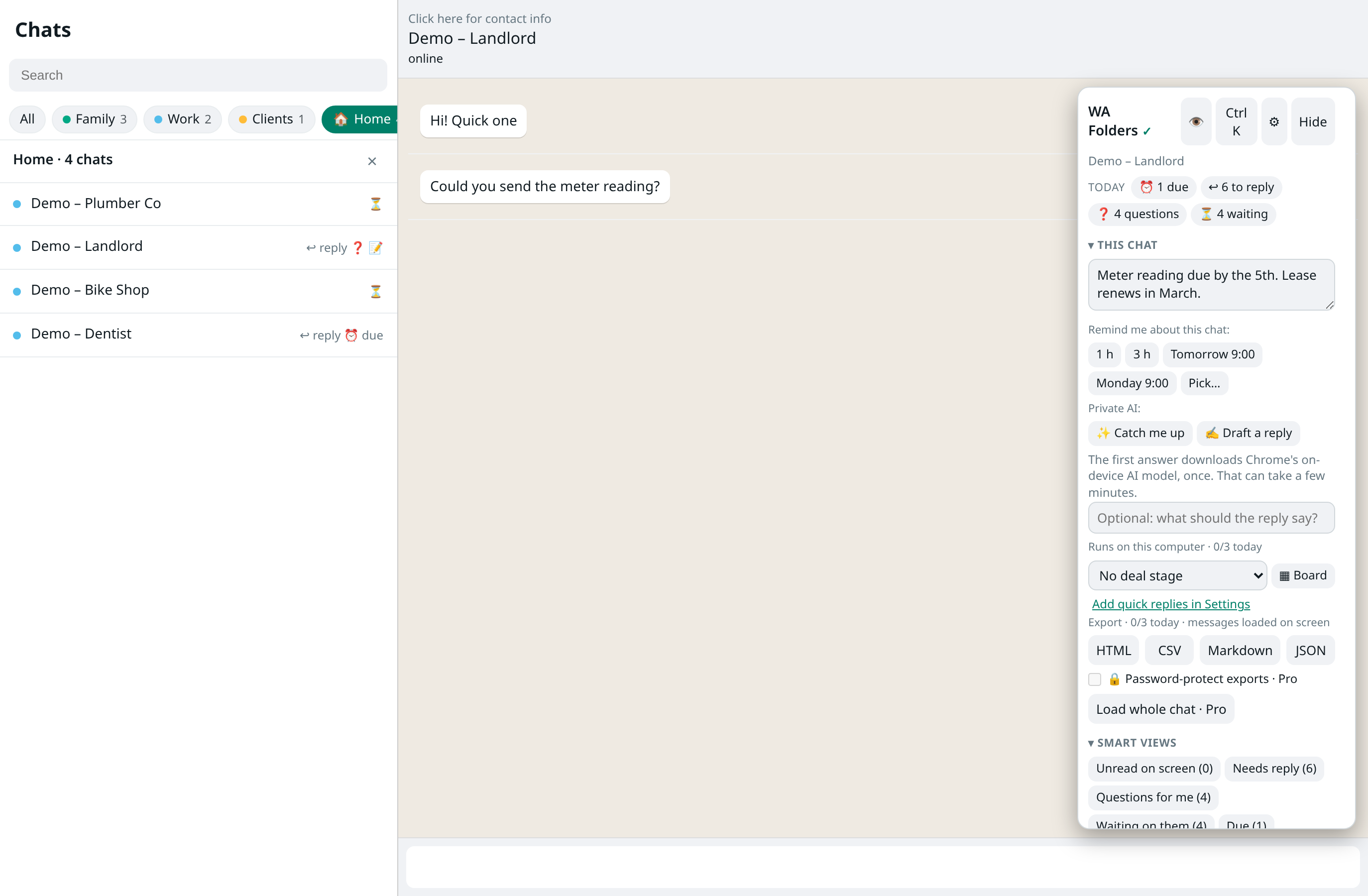Open the 4 waiting chip
Viewport: 1368px width, 896px height.
[1233, 214]
